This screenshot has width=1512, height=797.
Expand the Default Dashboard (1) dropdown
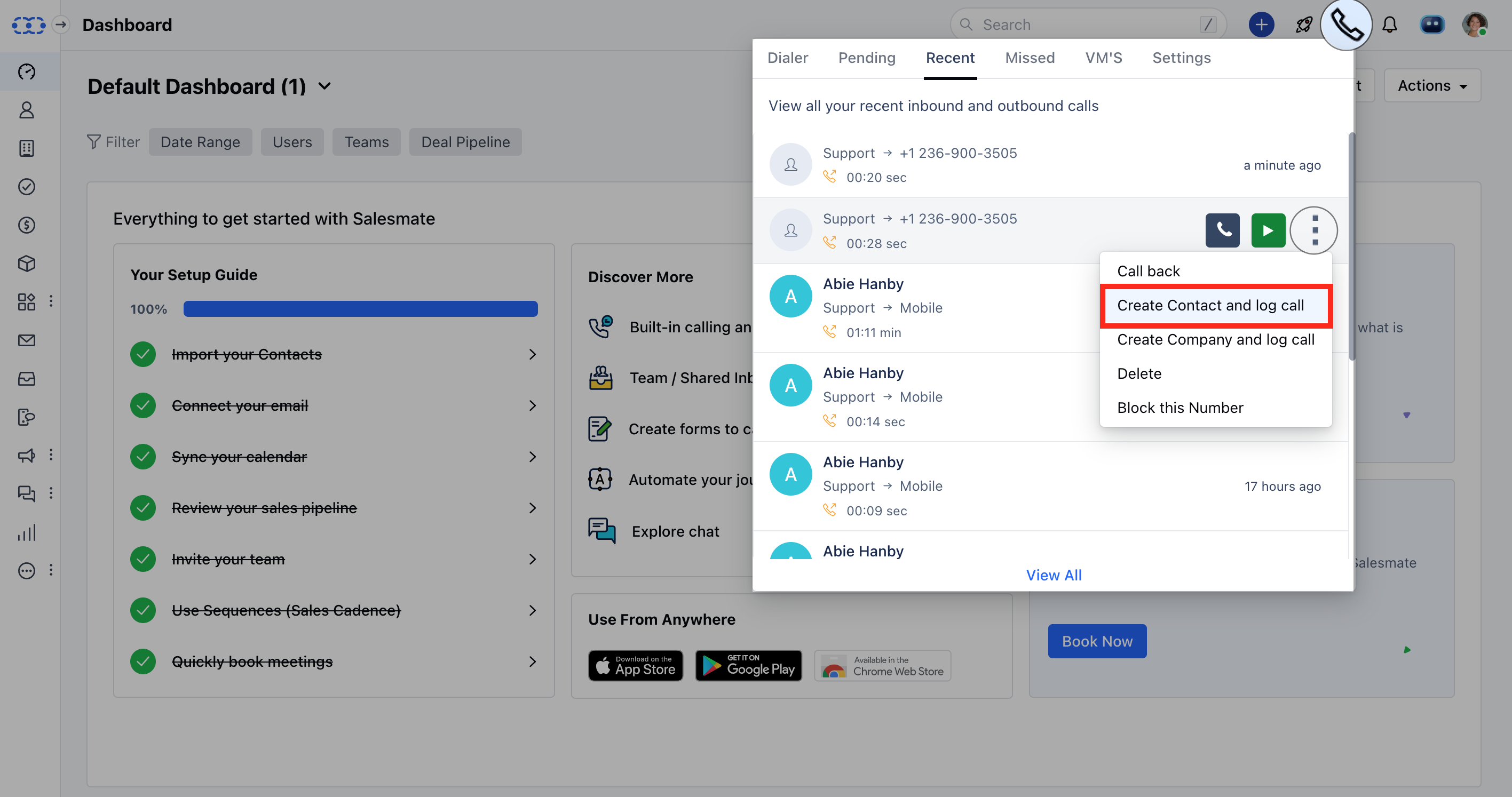[x=324, y=86]
